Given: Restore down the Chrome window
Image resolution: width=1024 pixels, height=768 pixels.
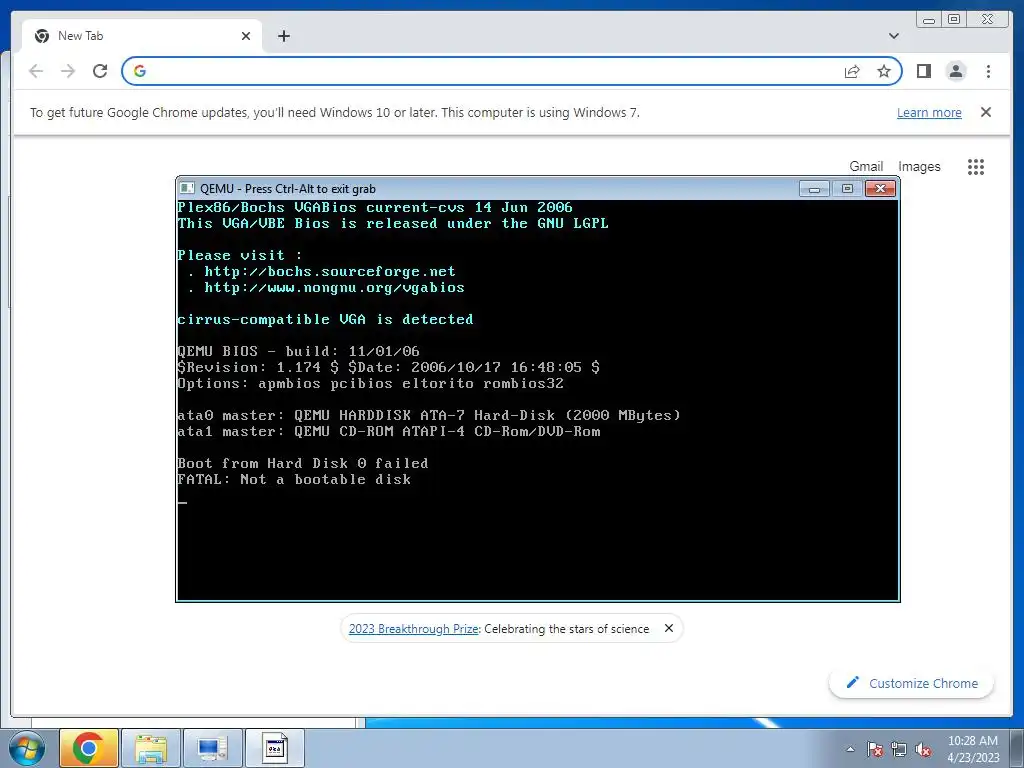Looking at the screenshot, I should coord(953,20).
